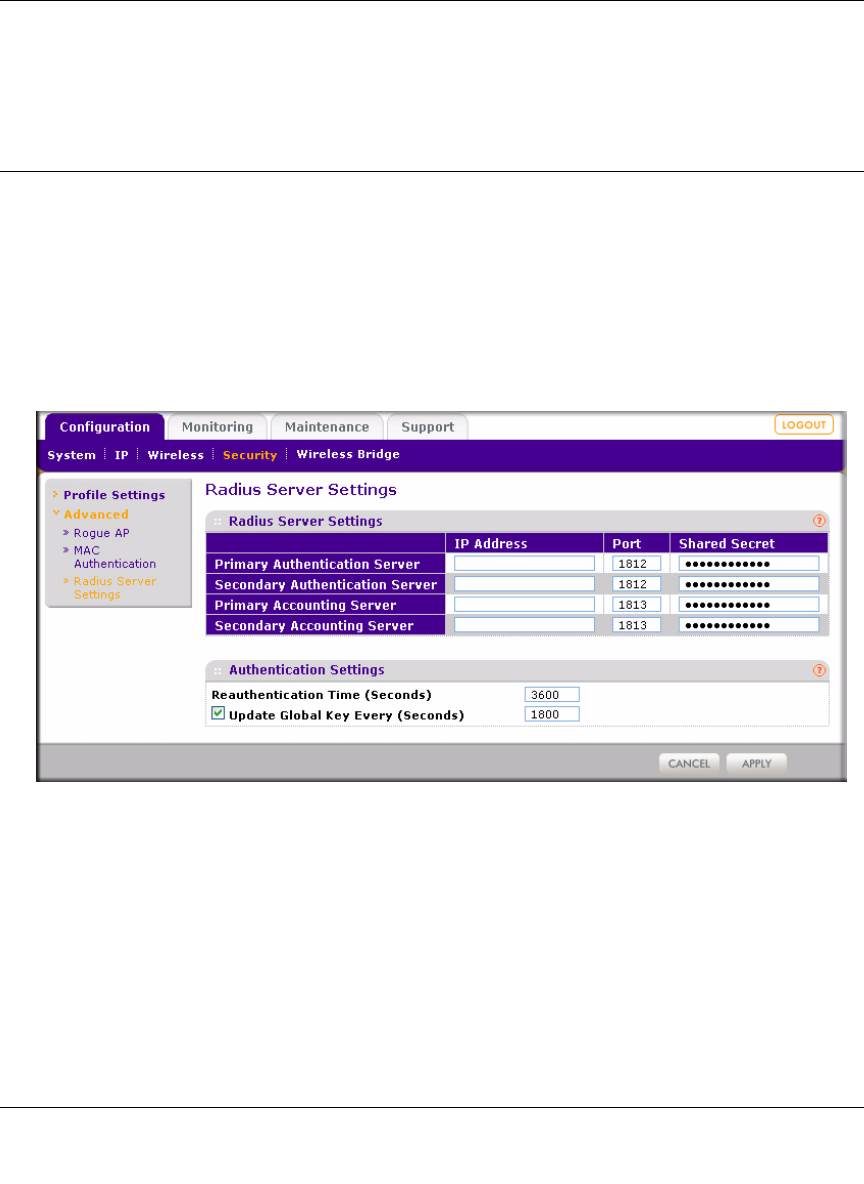864x1184 pixels.
Task: Click Secondary Authentication Server IP Address field
Action: pos(524,584)
